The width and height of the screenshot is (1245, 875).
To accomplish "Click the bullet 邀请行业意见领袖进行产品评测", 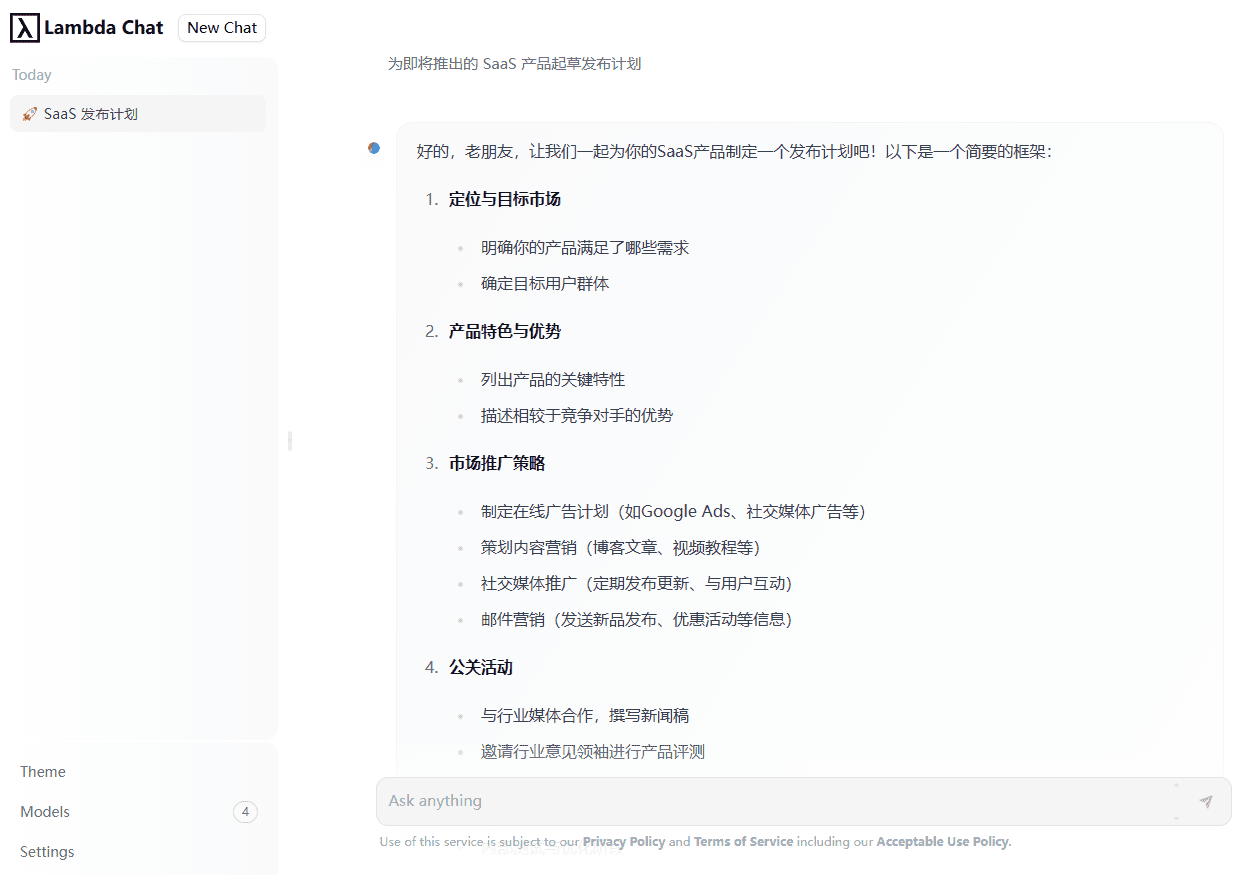I will point(593,751).
